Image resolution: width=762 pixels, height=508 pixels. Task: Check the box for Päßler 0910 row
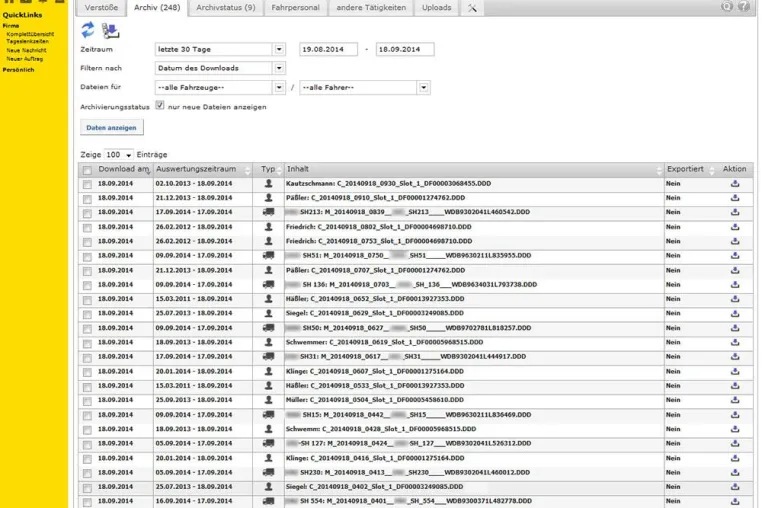pos(87,199)
